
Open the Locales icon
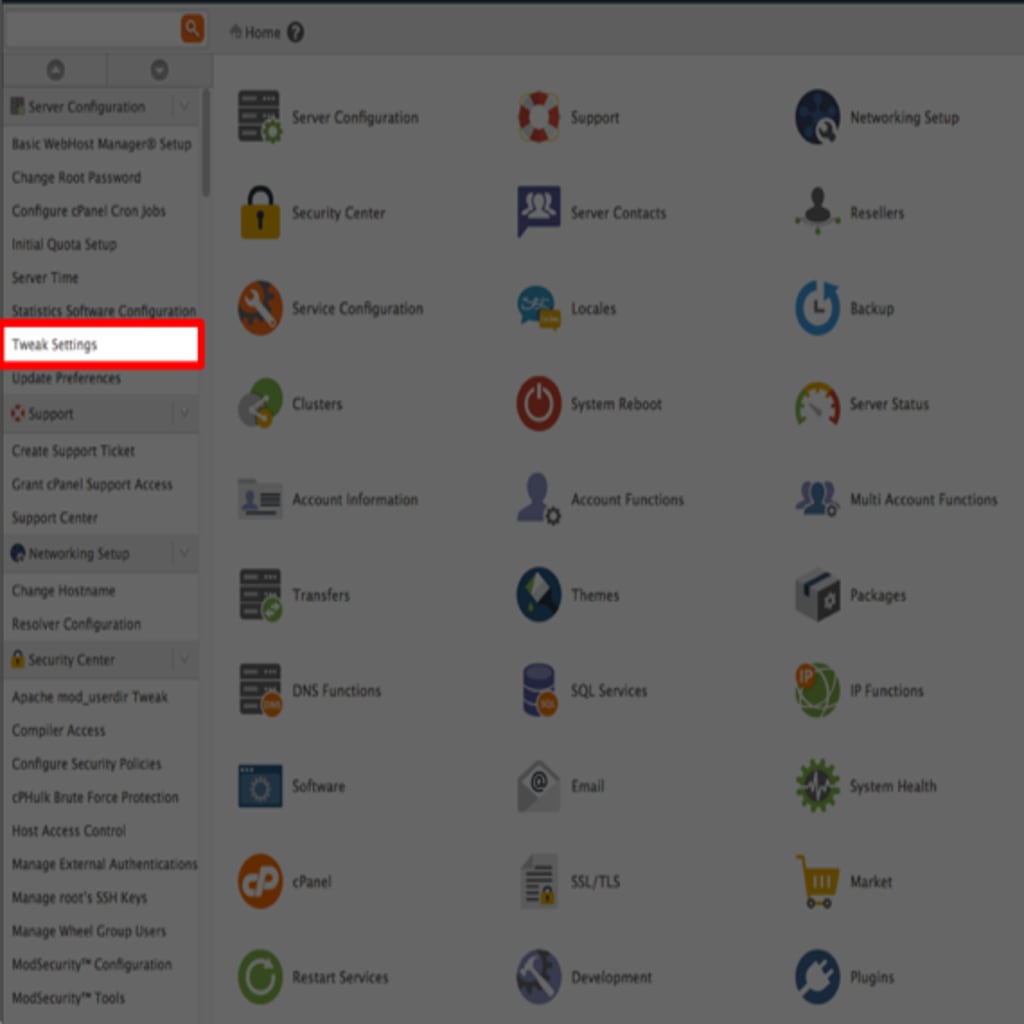click(x=538, y=308)
